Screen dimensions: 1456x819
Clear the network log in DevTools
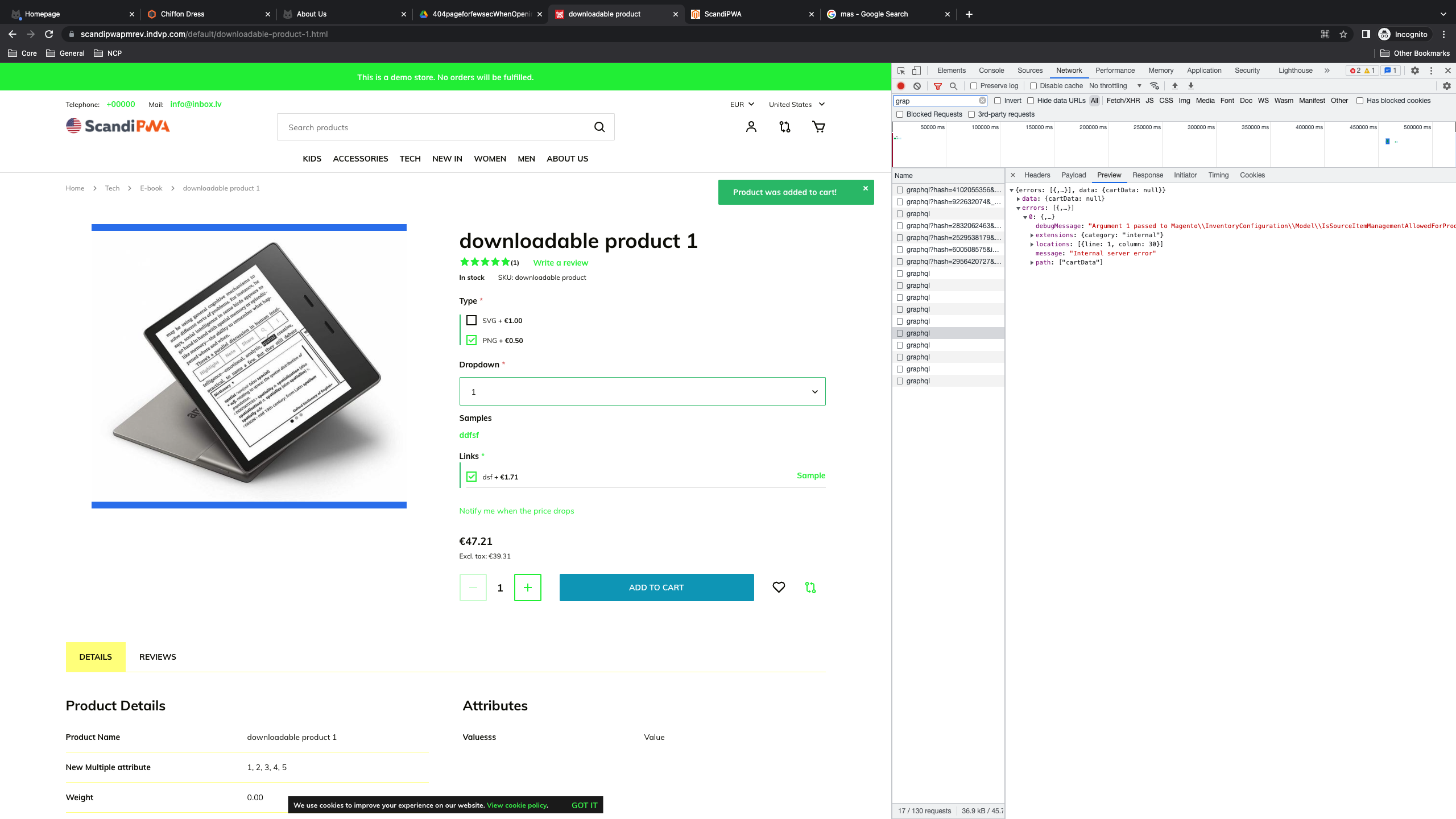[917, 85]
